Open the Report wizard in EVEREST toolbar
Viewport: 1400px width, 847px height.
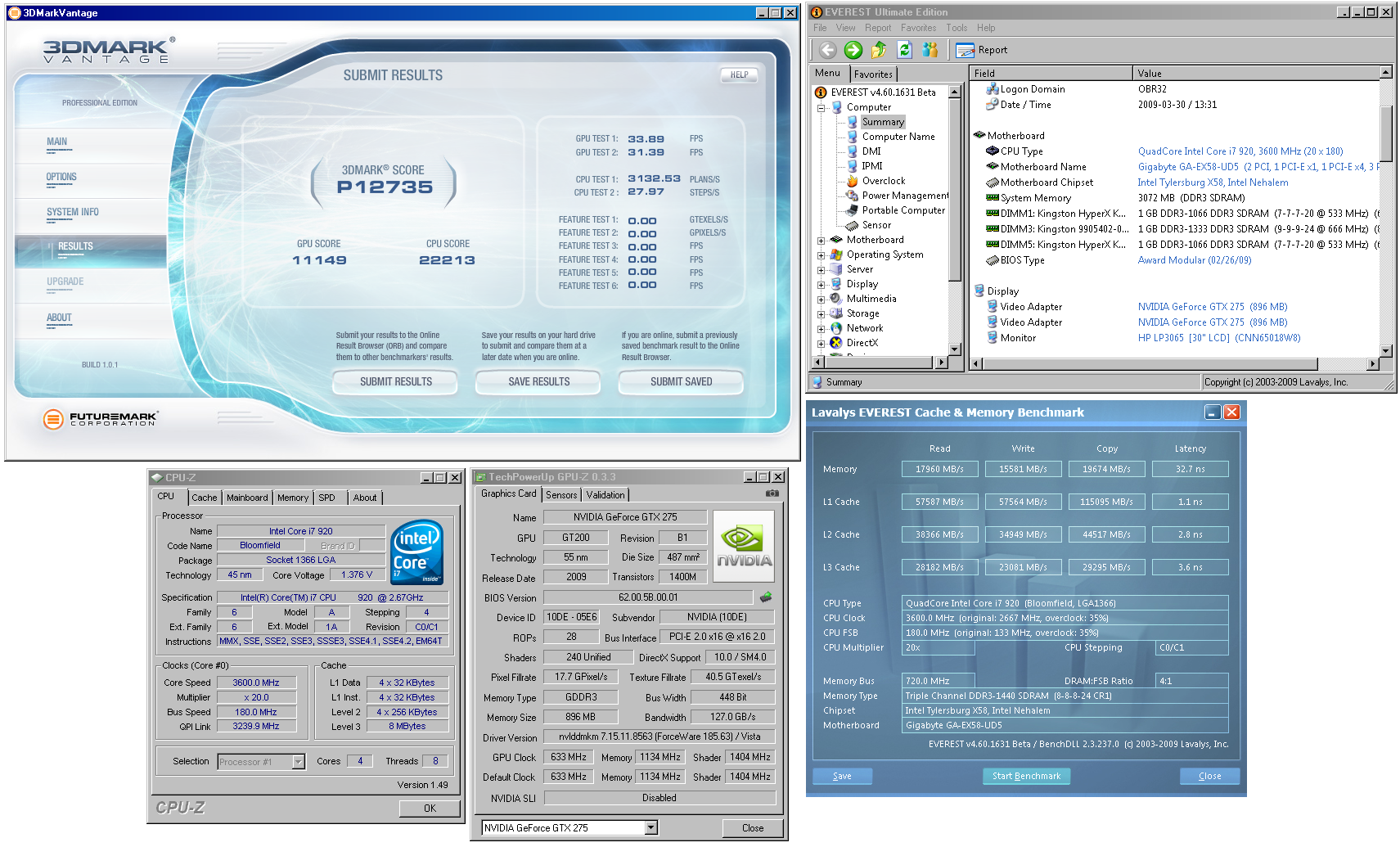point(981,50)
